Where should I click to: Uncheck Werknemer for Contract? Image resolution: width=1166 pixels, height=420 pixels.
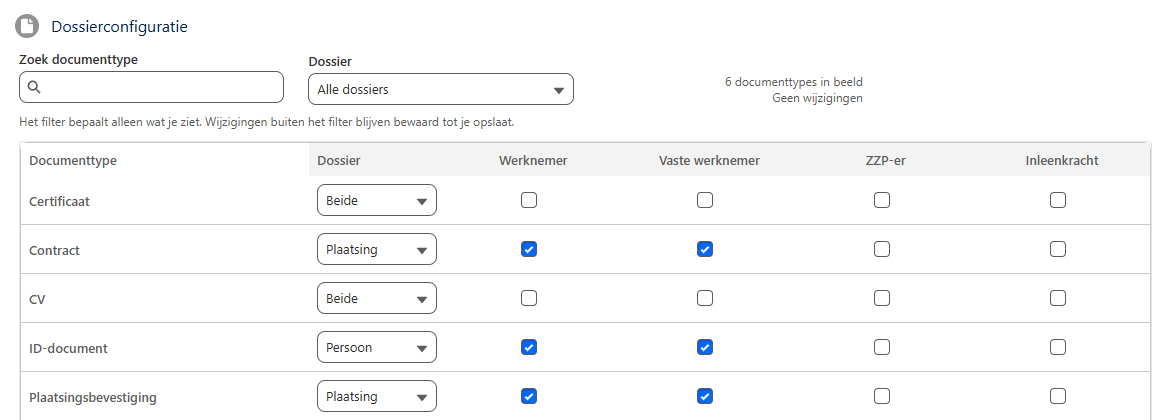click(x=529, y=249)
